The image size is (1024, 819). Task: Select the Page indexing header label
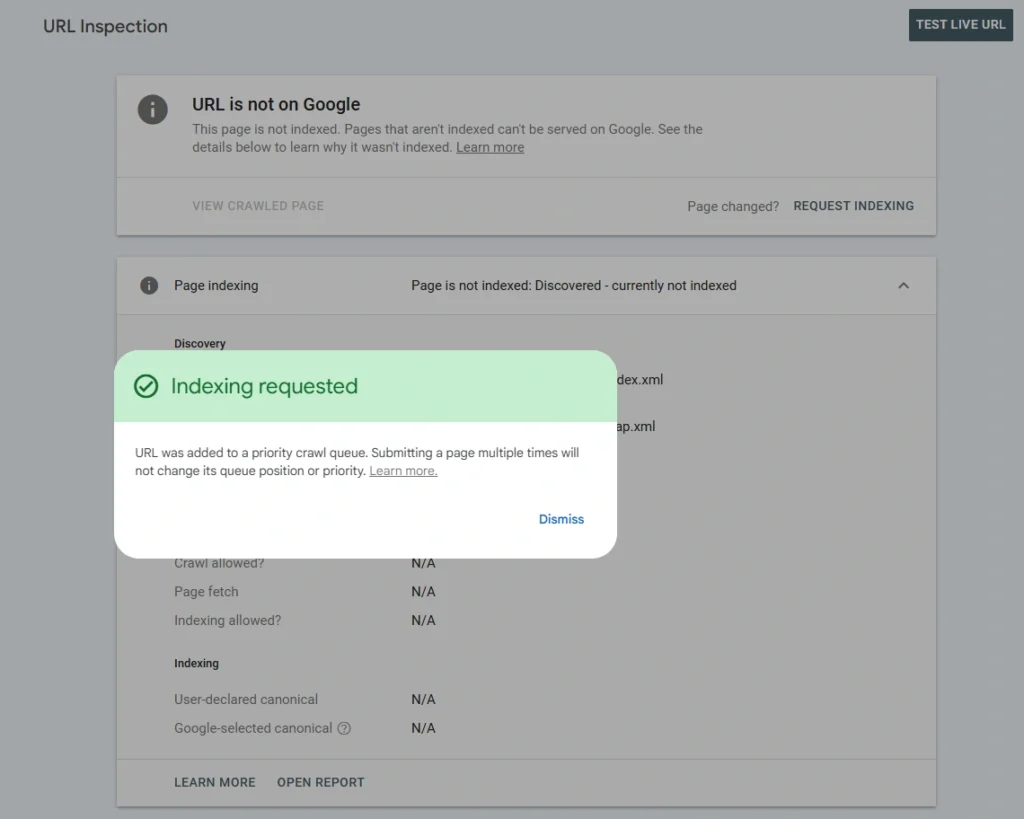tap(216, 286)
